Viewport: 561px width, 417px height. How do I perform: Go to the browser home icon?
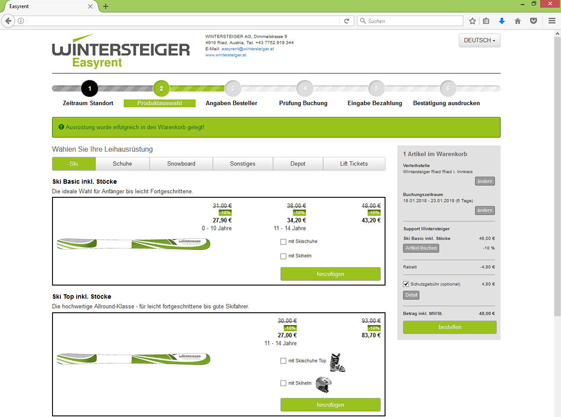[517, 21]
